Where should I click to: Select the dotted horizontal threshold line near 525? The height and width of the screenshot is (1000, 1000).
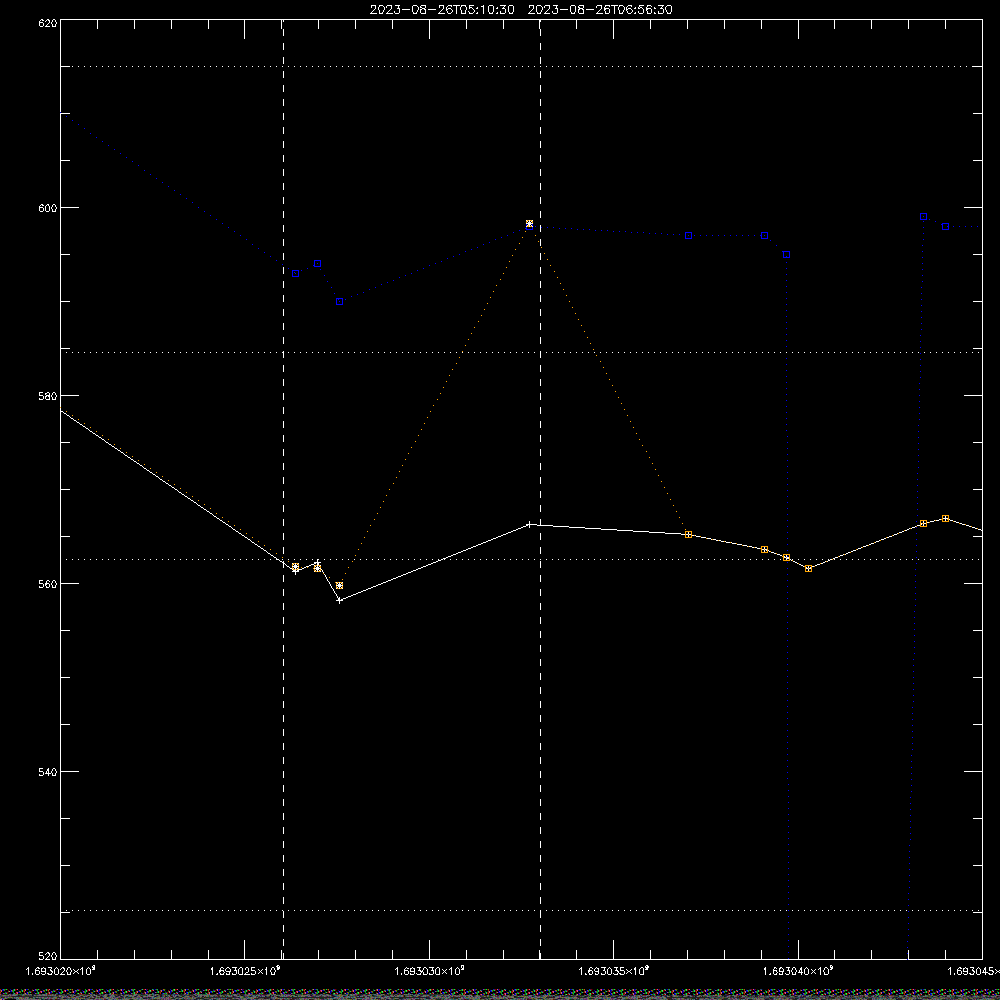coord(521,911)
